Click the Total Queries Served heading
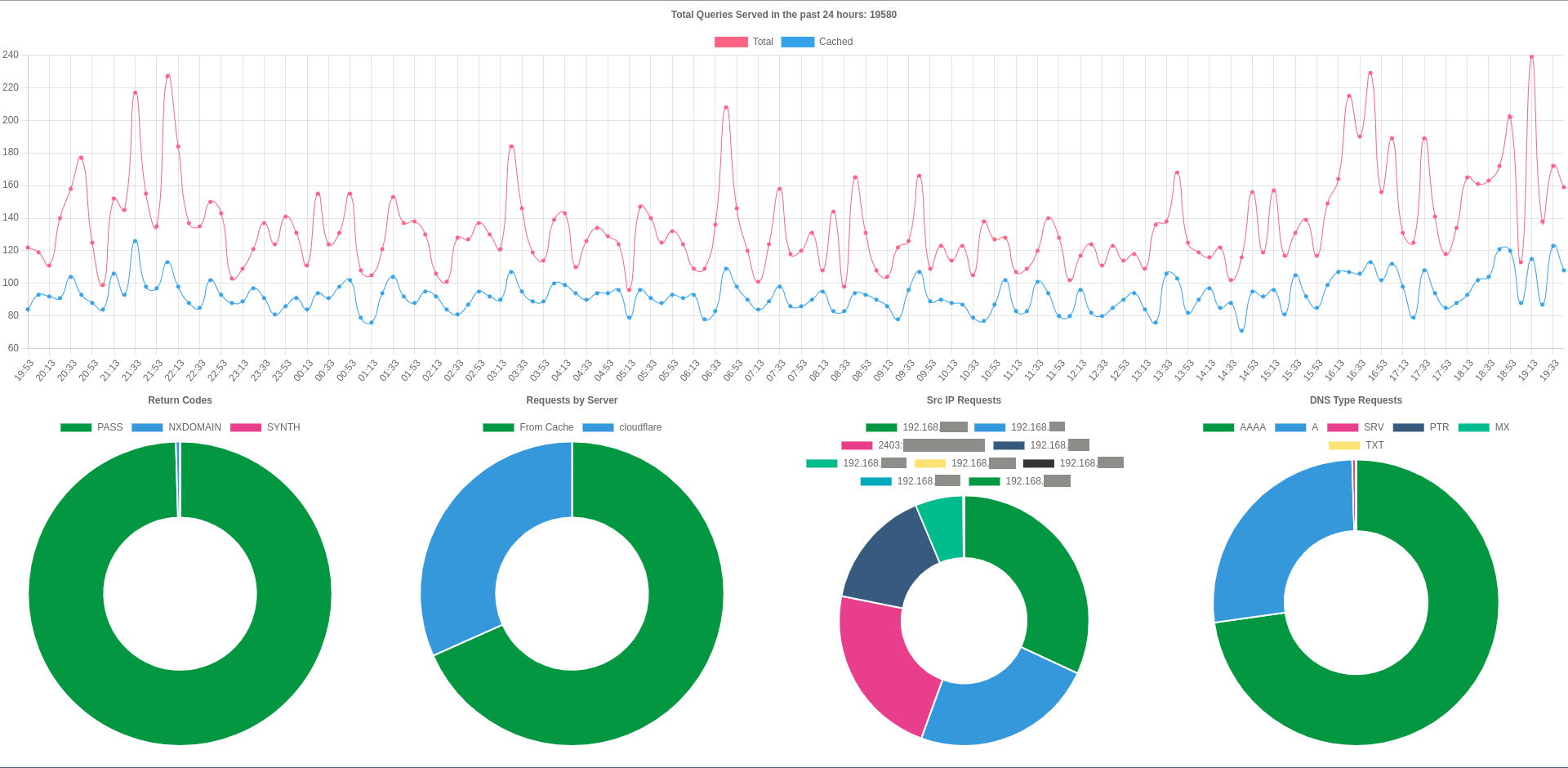Image resolution: width=1568 pixels, height=768 pixels. [x=784, y=15]
